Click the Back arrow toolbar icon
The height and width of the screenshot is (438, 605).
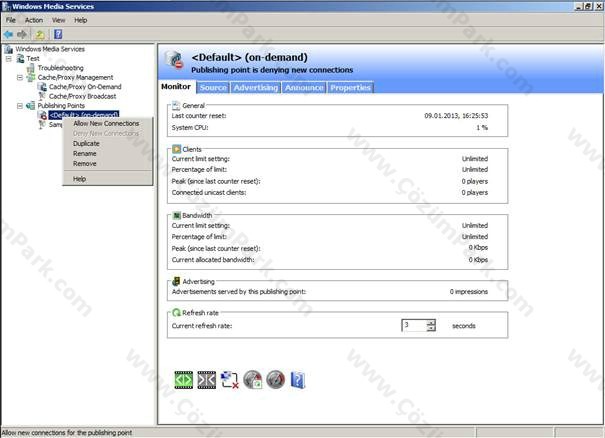point(8,34)
